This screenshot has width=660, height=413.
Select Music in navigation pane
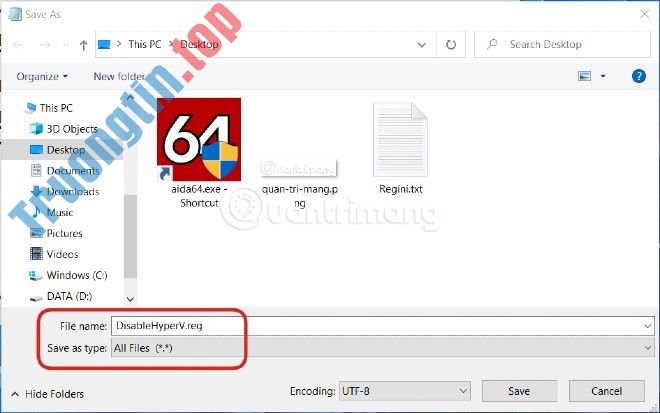click(x=60, y=213)
